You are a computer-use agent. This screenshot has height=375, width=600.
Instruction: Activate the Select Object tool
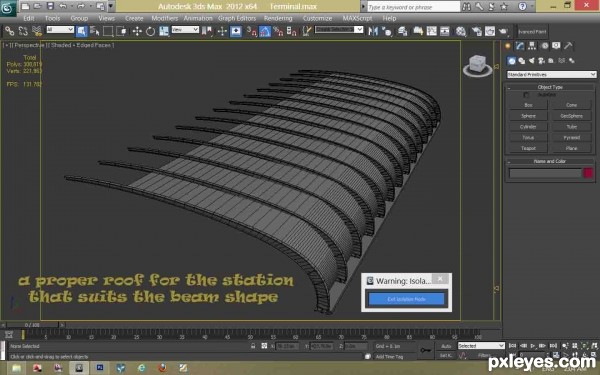(81, 31)
